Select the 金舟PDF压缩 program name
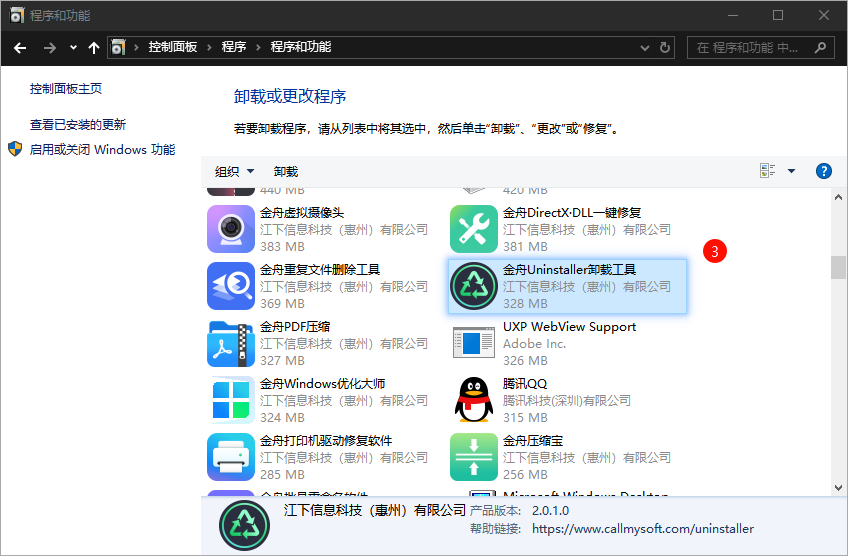 295,327
